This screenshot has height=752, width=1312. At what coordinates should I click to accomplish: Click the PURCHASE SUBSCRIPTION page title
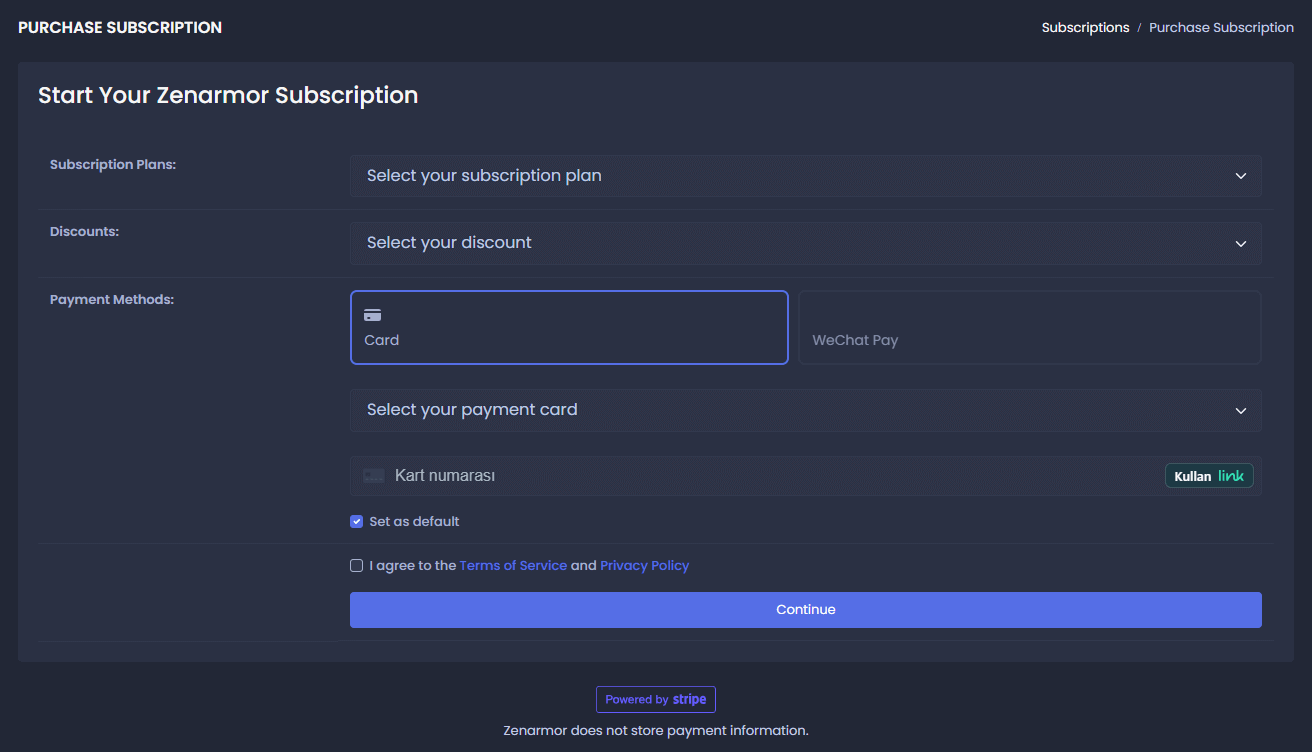120,28
